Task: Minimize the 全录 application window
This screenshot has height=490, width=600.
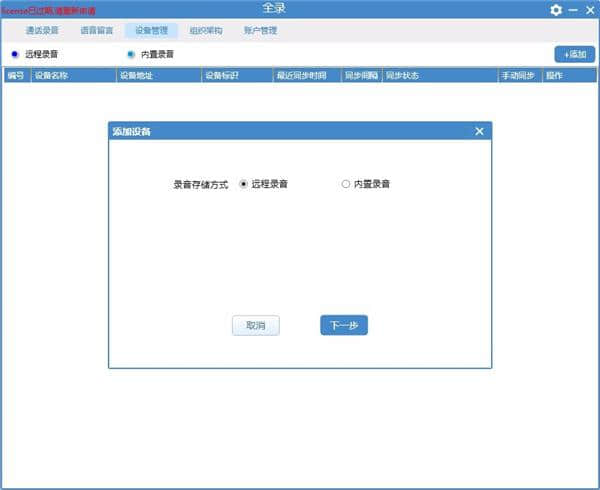Action: coord(573,10)
